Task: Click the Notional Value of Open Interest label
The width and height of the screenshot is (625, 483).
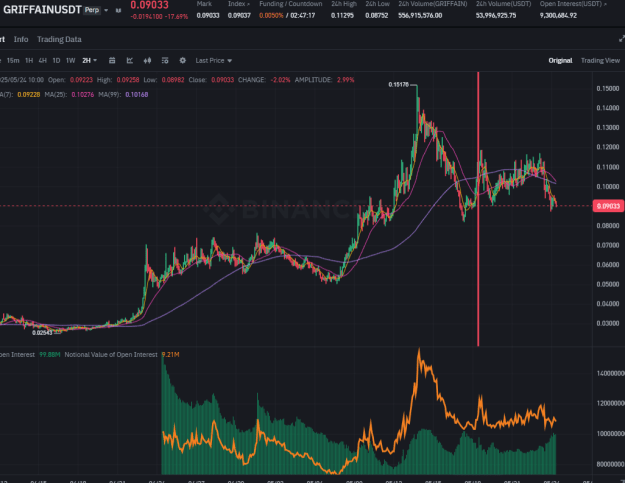Action: click(x=111, y=355)
